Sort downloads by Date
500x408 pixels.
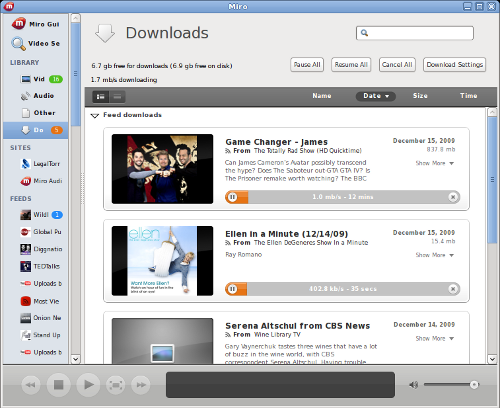pos(376,96)
